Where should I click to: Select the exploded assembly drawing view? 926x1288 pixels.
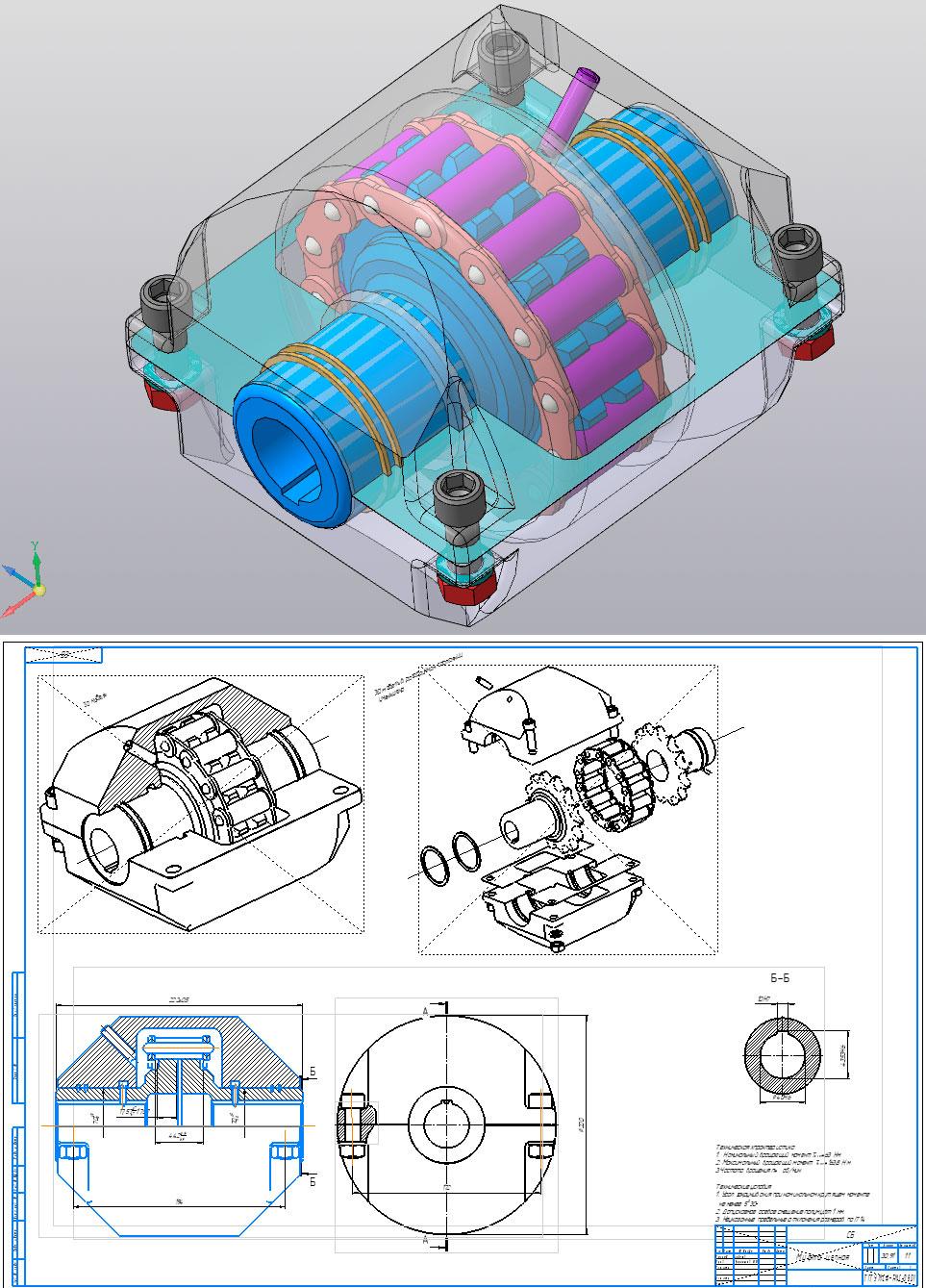567,813
